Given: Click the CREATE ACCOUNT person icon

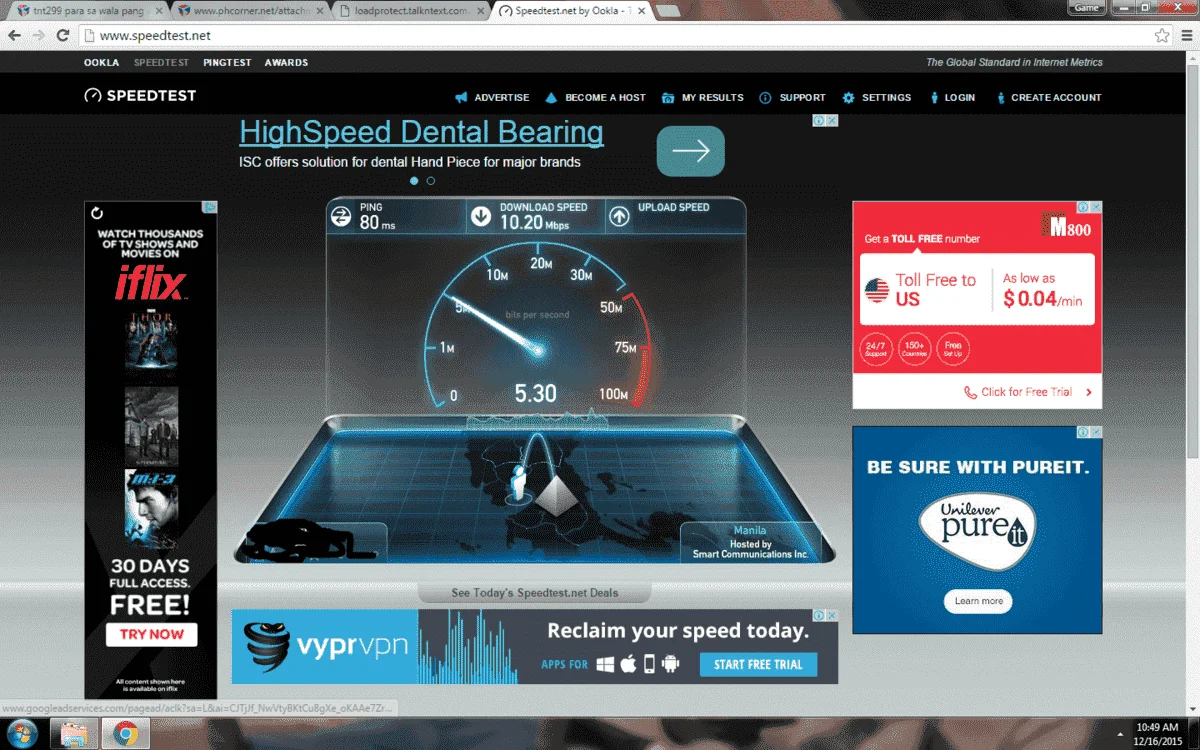Looking at the screenshot, I should point(1000,98).
